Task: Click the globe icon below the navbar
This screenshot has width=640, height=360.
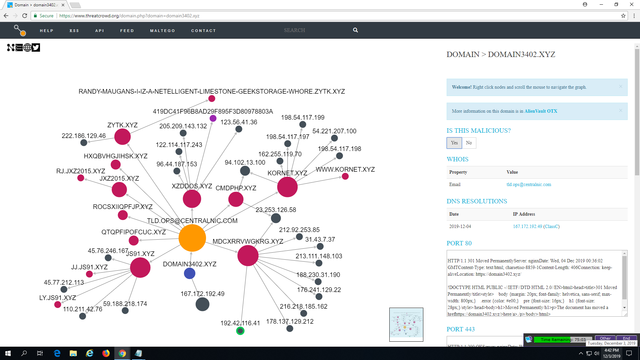Action: (x=27, y=48)
